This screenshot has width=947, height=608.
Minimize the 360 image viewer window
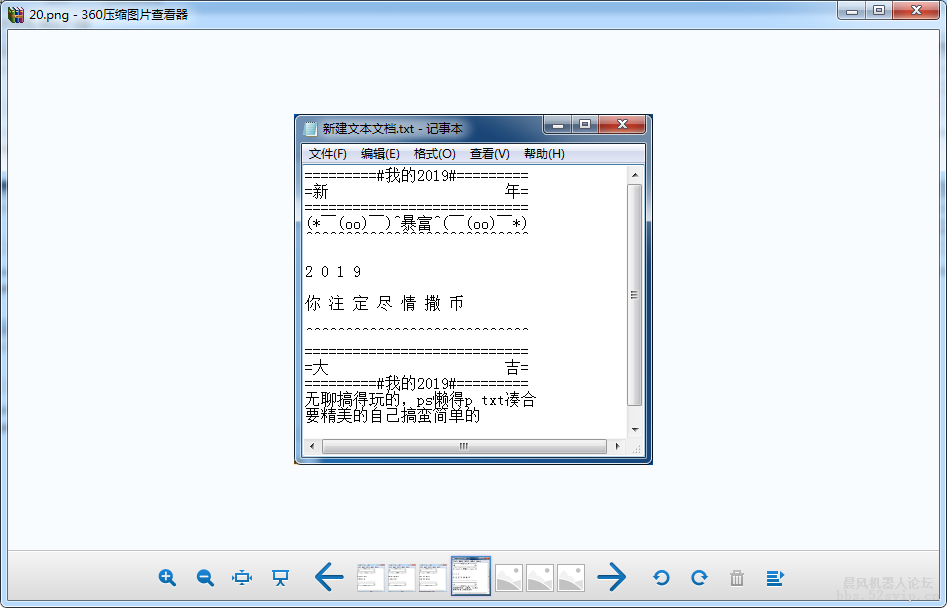click(852, 11)
